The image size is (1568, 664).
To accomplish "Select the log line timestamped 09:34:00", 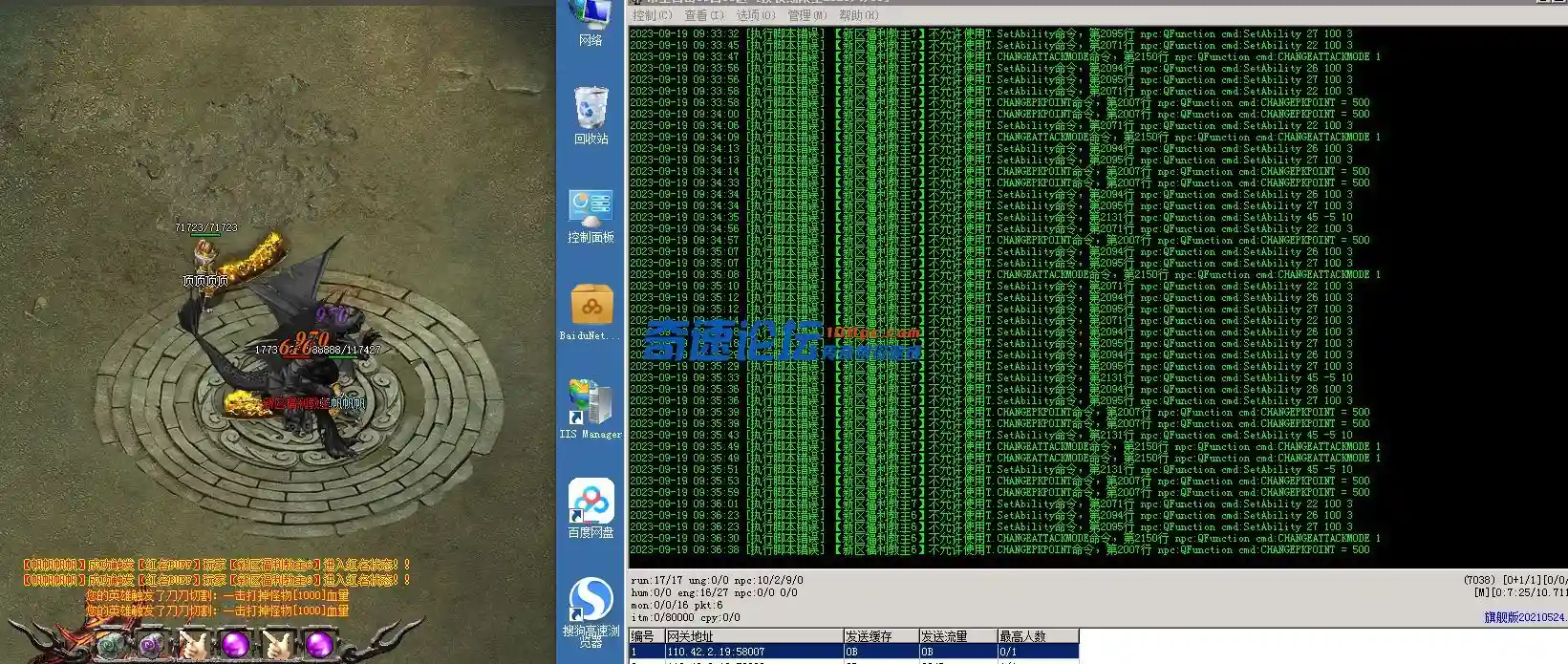I will pos(999,114).
